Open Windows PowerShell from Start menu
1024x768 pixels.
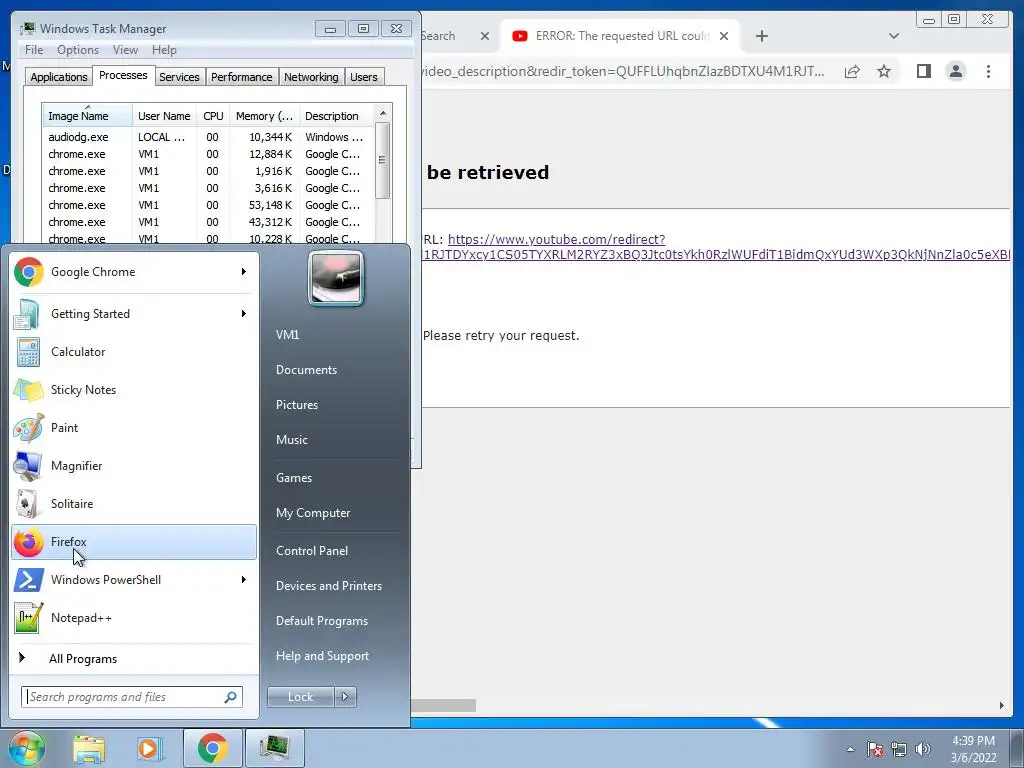pyautogui.click(x=134, y=579)
